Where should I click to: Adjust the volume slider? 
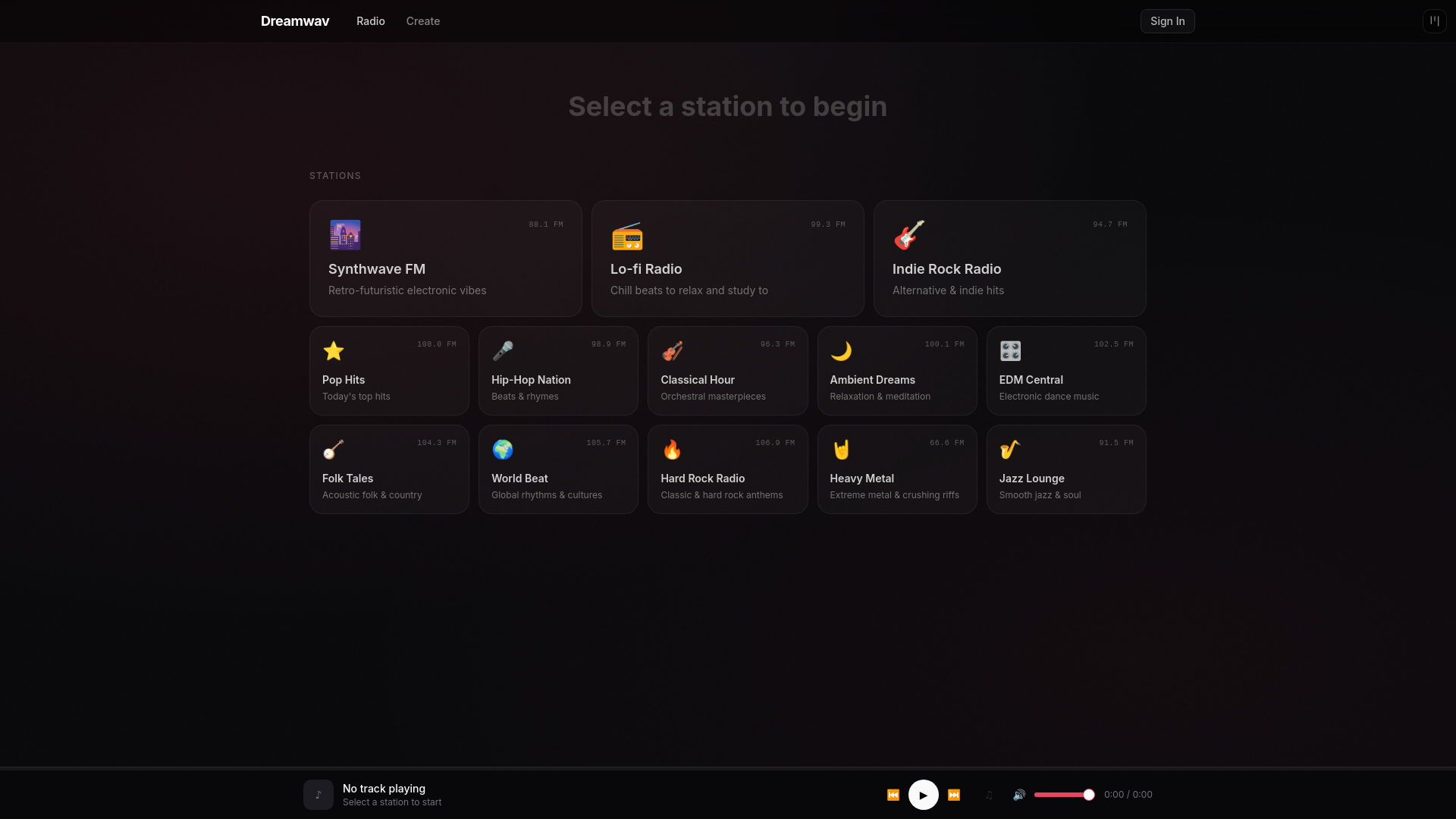click(1065, 795)
